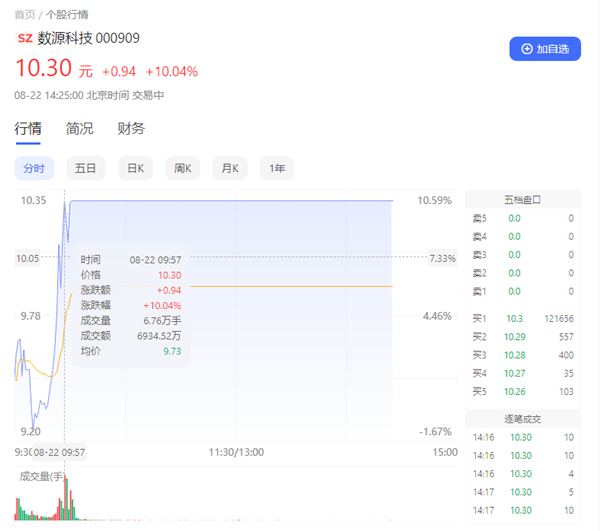Open the 首页 breadcrumb link
The width and height of the screenshot is (600, 531).
pos(25,15)
